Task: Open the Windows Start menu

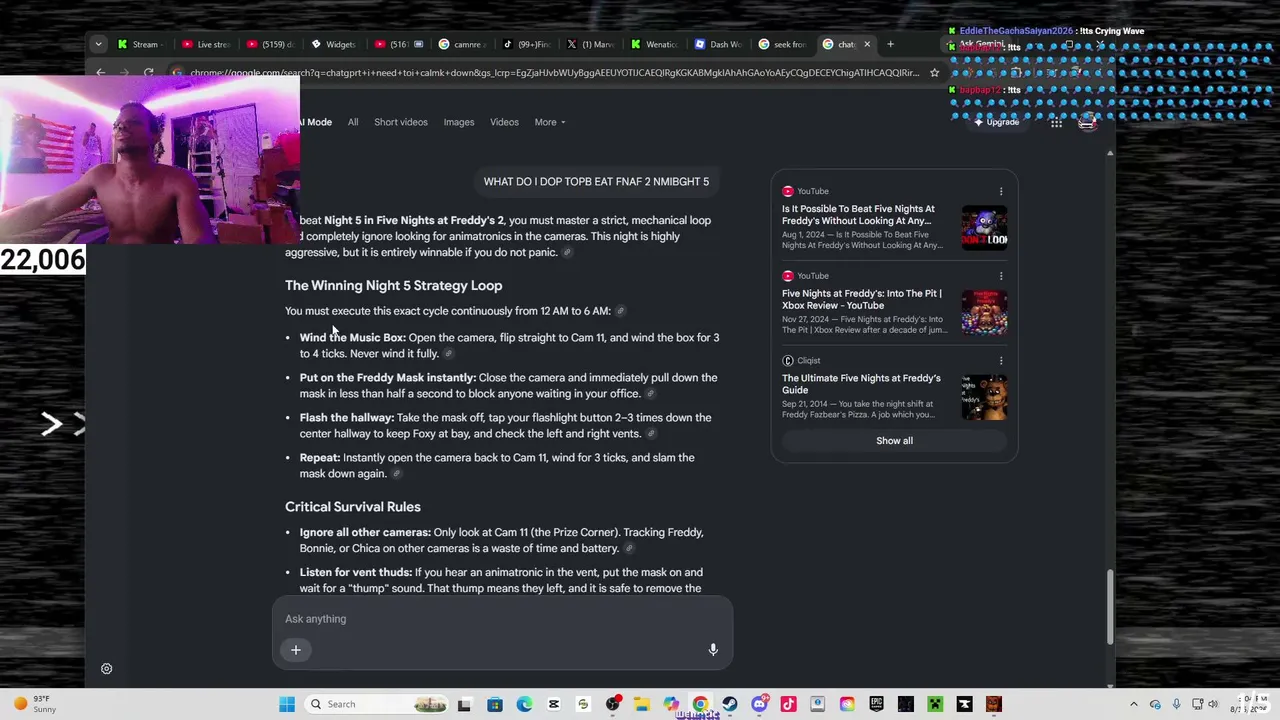Action: [287, 704]
